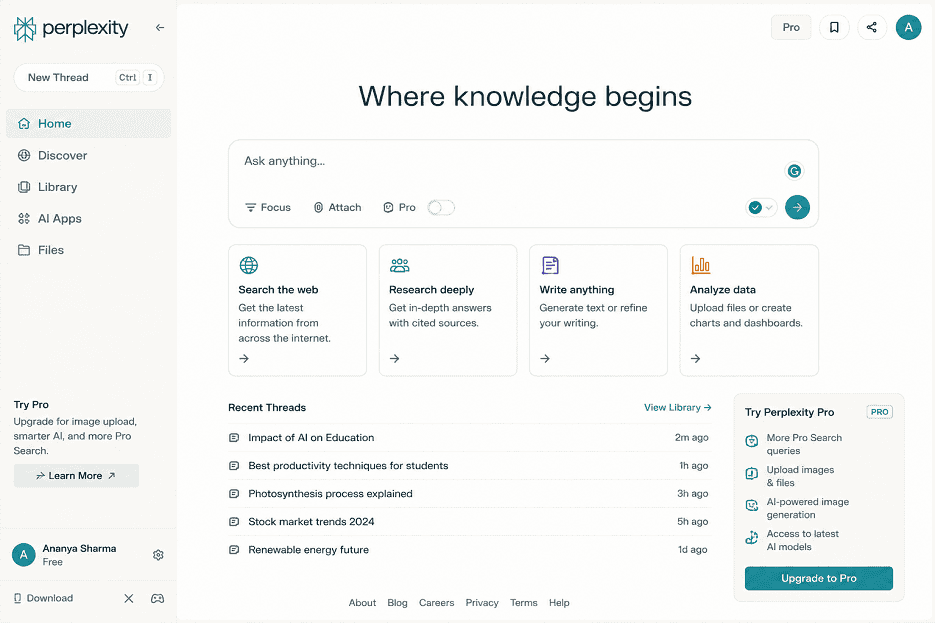Screen dimensions: 935x623
Task: Click the Upload images & files icon
Action: point(752,473)
